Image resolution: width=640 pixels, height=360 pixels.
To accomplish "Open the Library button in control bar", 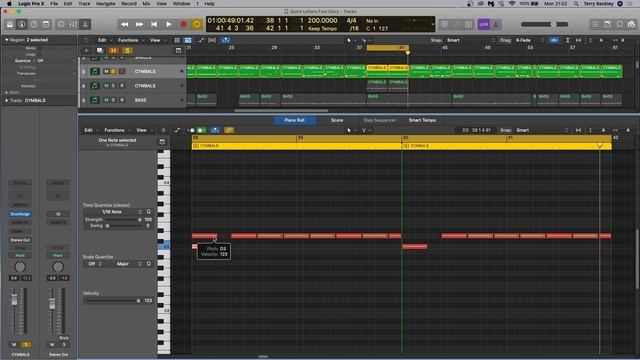I will 10,24.
